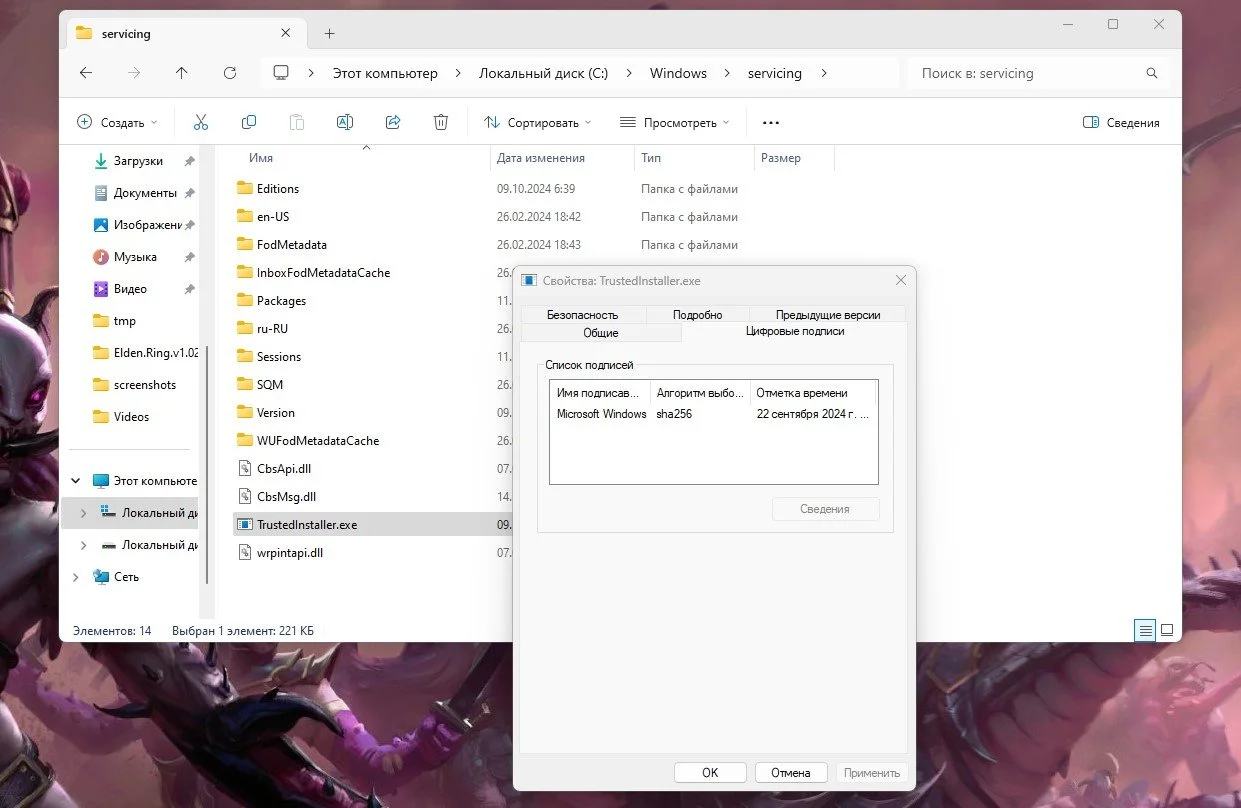Click the Delete trash bin icon
Viewport: 1241px width, 808px height.
[x=441, y=122]
